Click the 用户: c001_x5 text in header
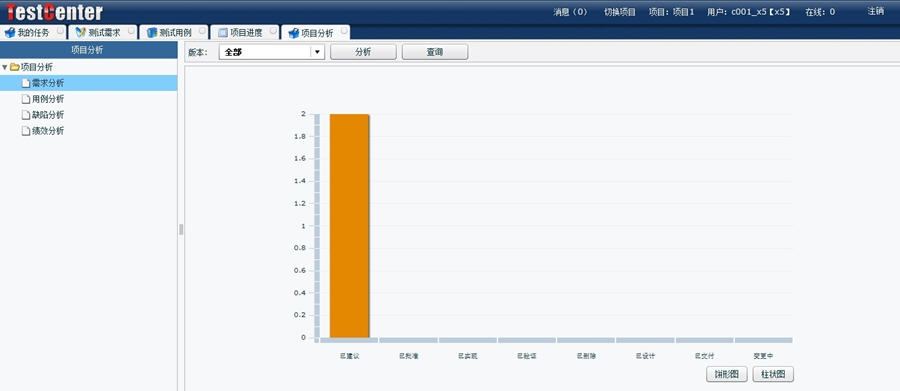Screen dimensions: 900x391 pyautogui.click(x=749, y=11)
